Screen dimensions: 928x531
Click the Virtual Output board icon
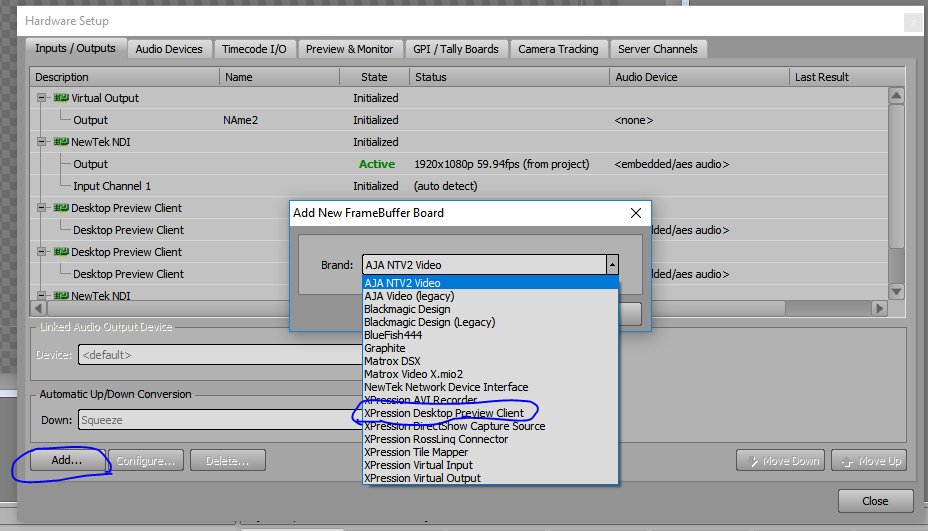61,98
